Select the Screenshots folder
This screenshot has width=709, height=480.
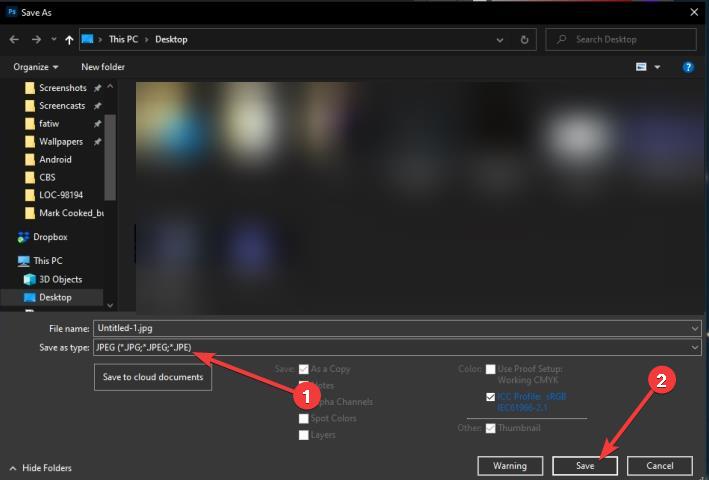click(x=62, y=88)
